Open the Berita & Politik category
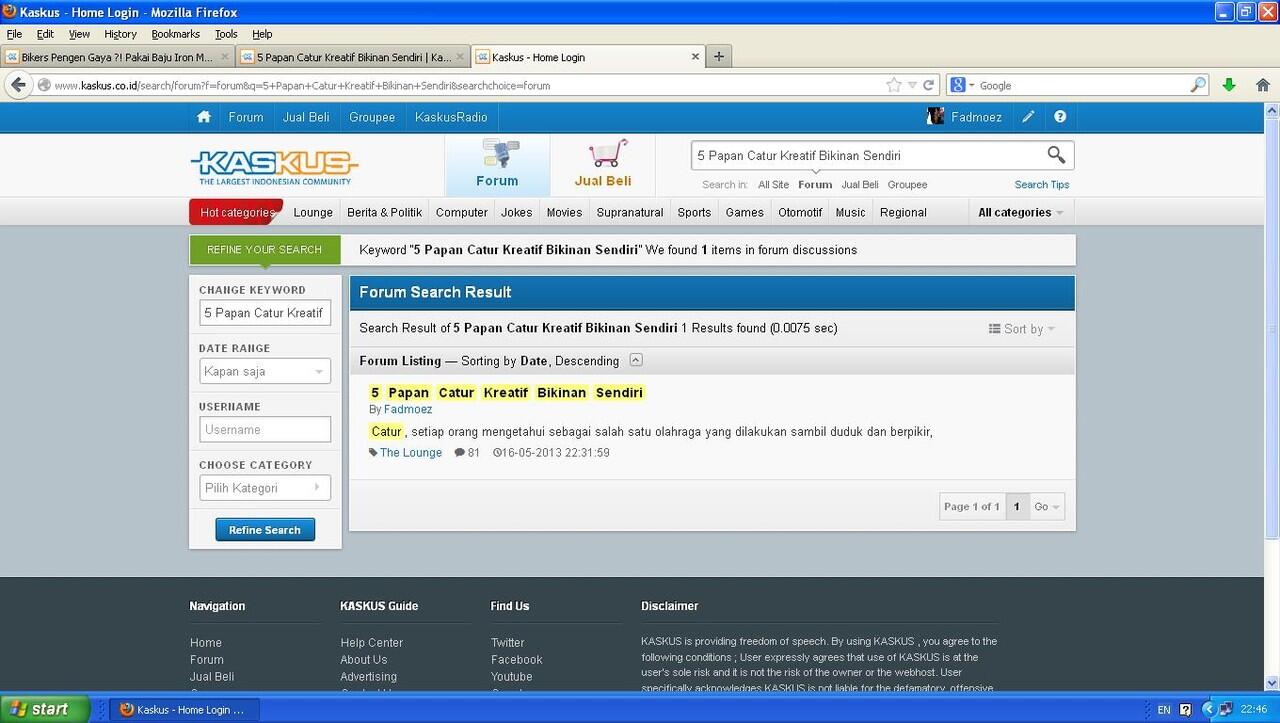This screenshot has width=1280, height=723. [x=385, y=212]
